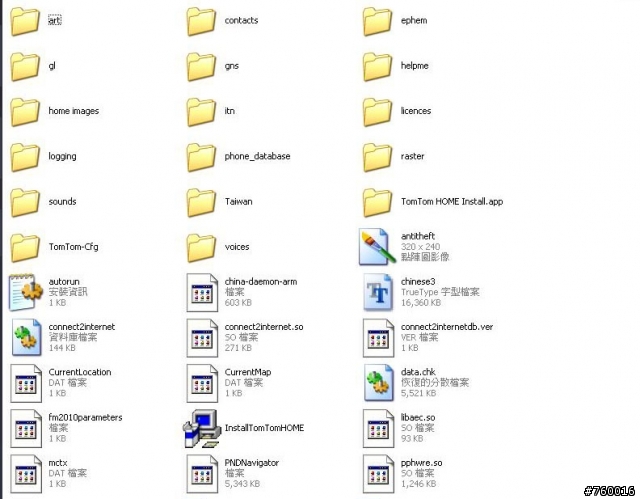The image size is (640, 499).
Task: Select the pphwre.so file icon
Action: (x=378, y=474)
